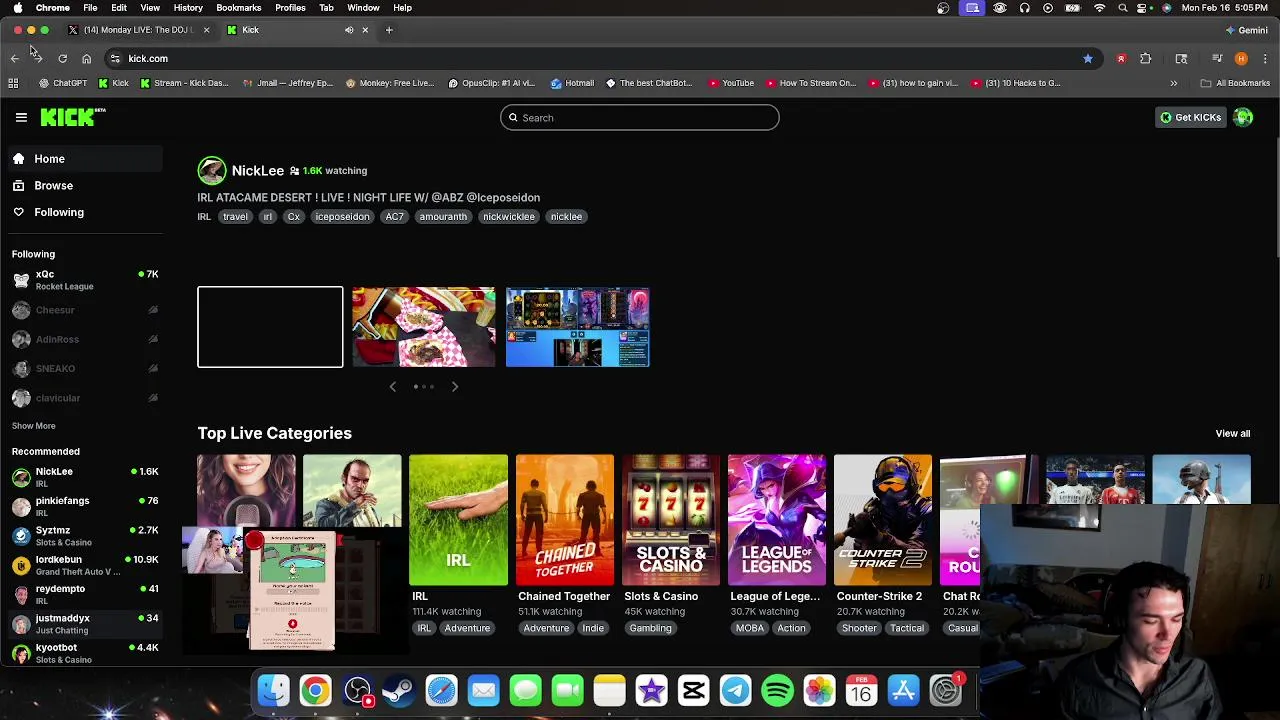Open the Bookmarks menu in menu bar
This screenshot has height=720, width=1280.
(238, 8)
